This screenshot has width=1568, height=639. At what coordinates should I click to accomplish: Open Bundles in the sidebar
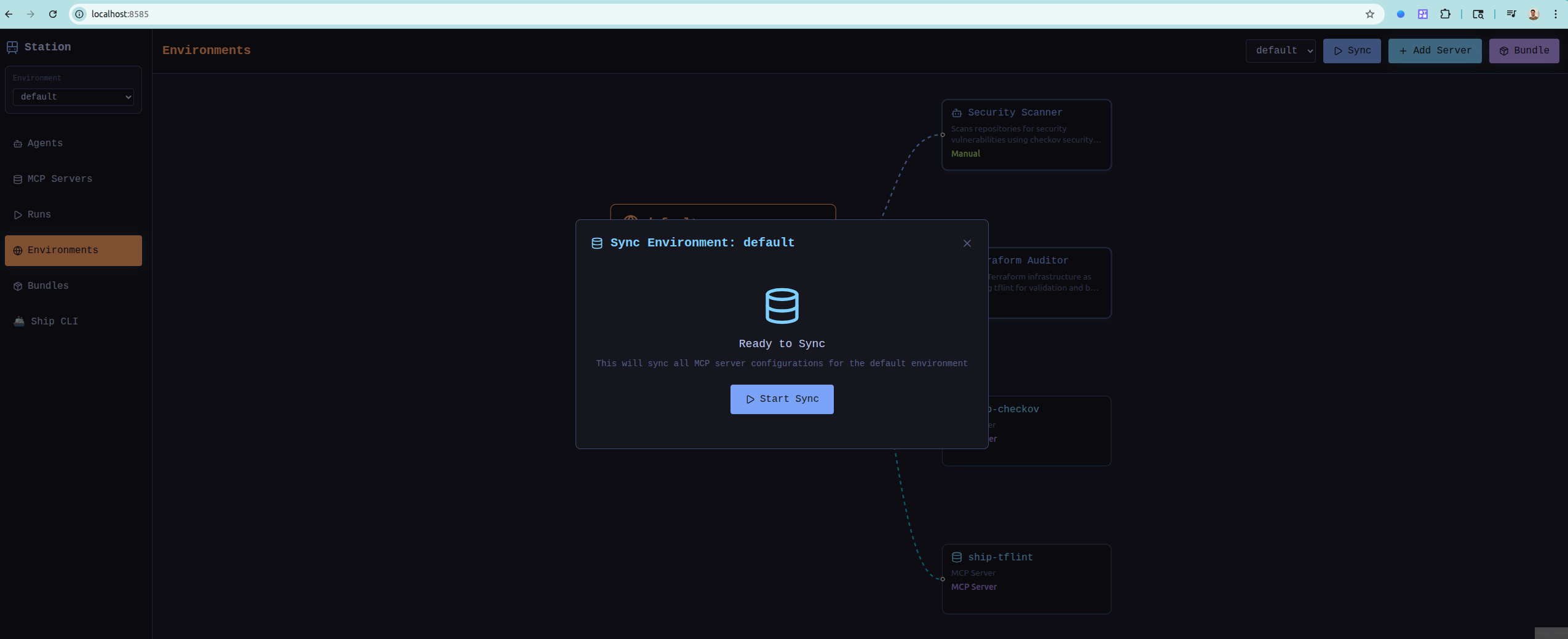73,286
